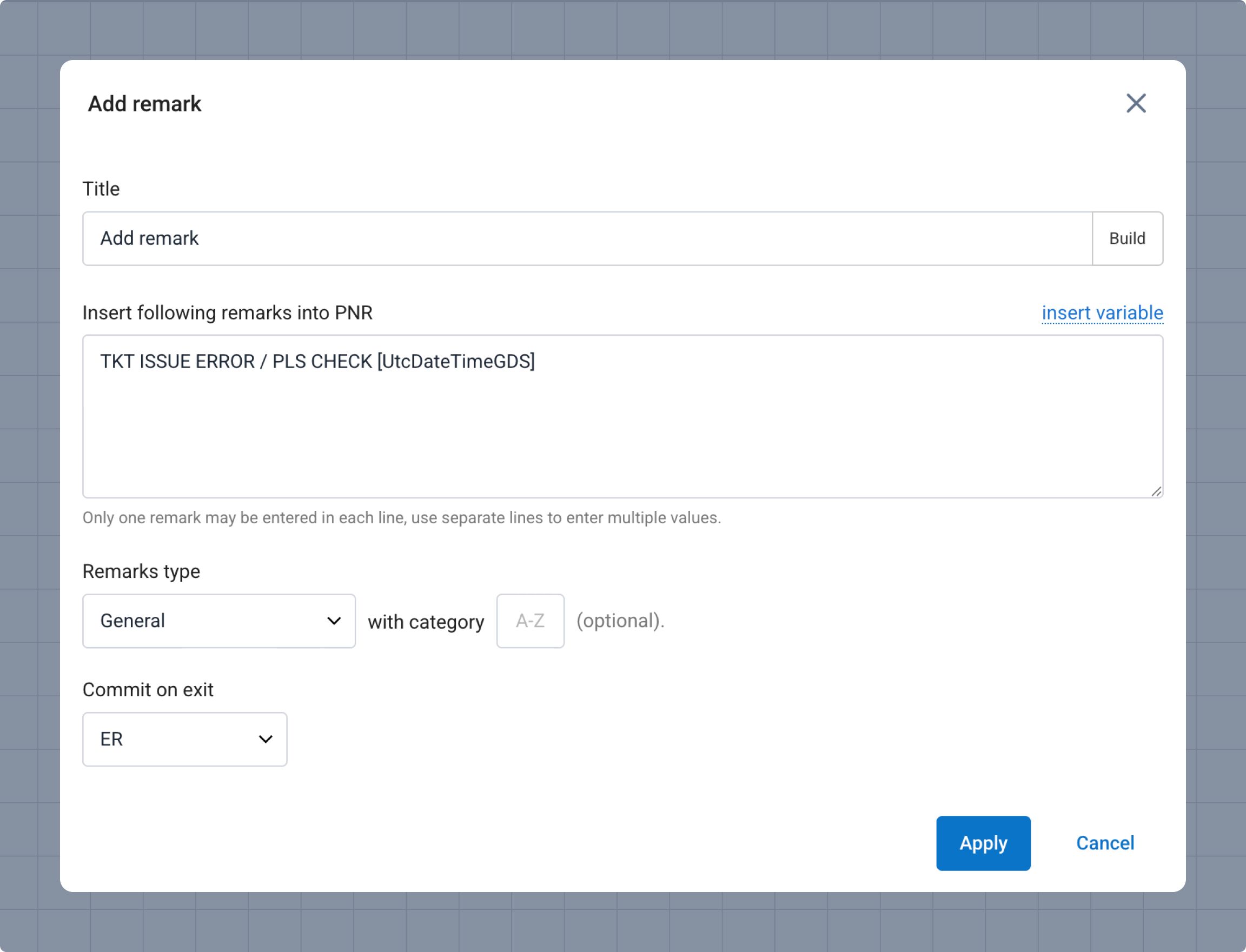Screen dimensions: 1246x952
Task: Click the Title field label
Action: [x=101, y=189]
